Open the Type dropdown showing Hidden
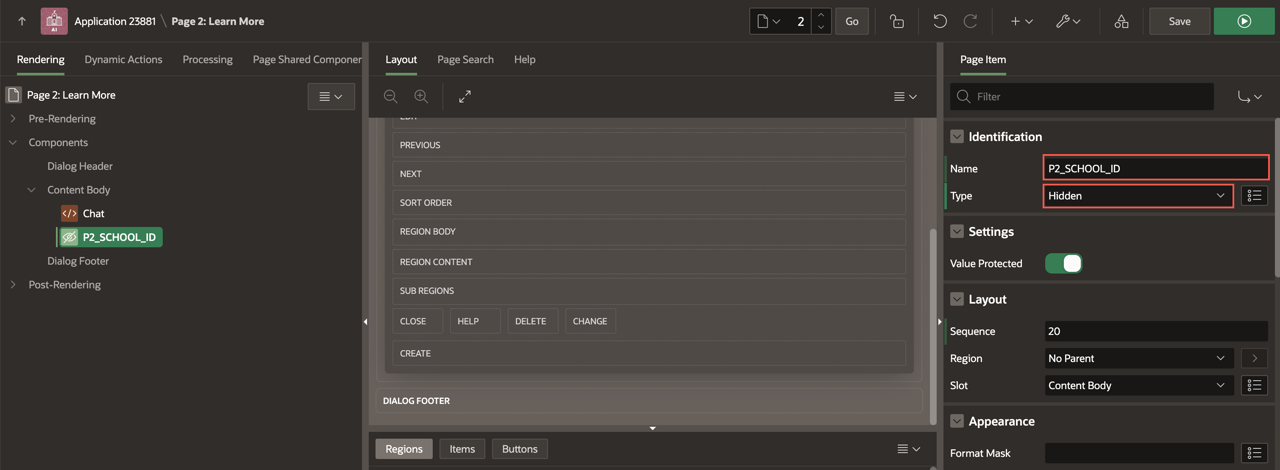1280x470 pixels. click(x=1137, y=196)
